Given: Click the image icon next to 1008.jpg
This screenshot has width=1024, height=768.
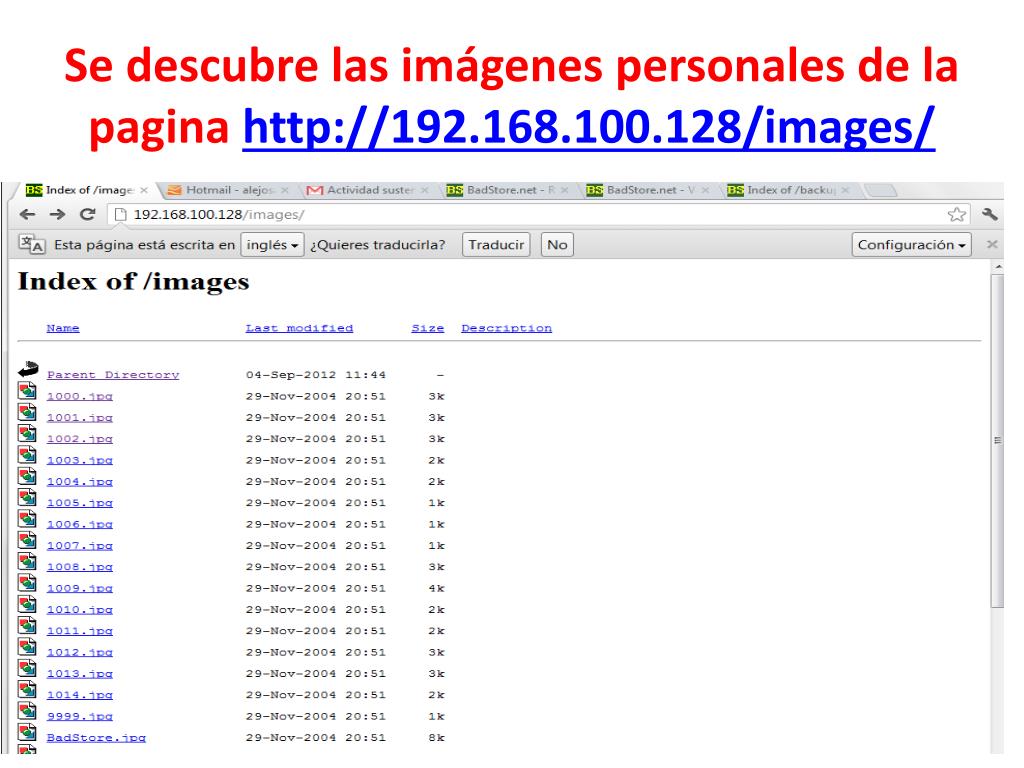Looking at the screenshot, I should click(x=27, y=562).
